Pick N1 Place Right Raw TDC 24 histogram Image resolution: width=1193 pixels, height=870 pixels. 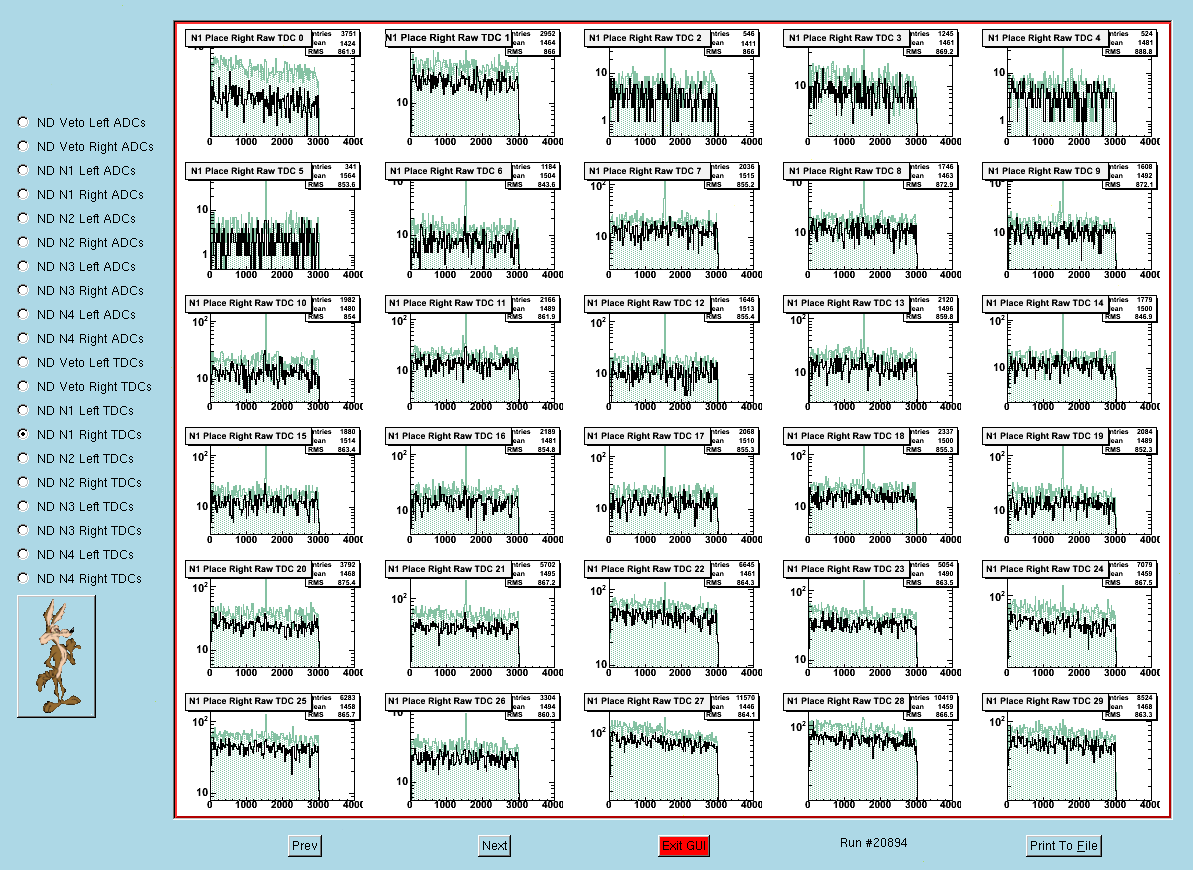pyautogui.click(x=1071, y=620)
